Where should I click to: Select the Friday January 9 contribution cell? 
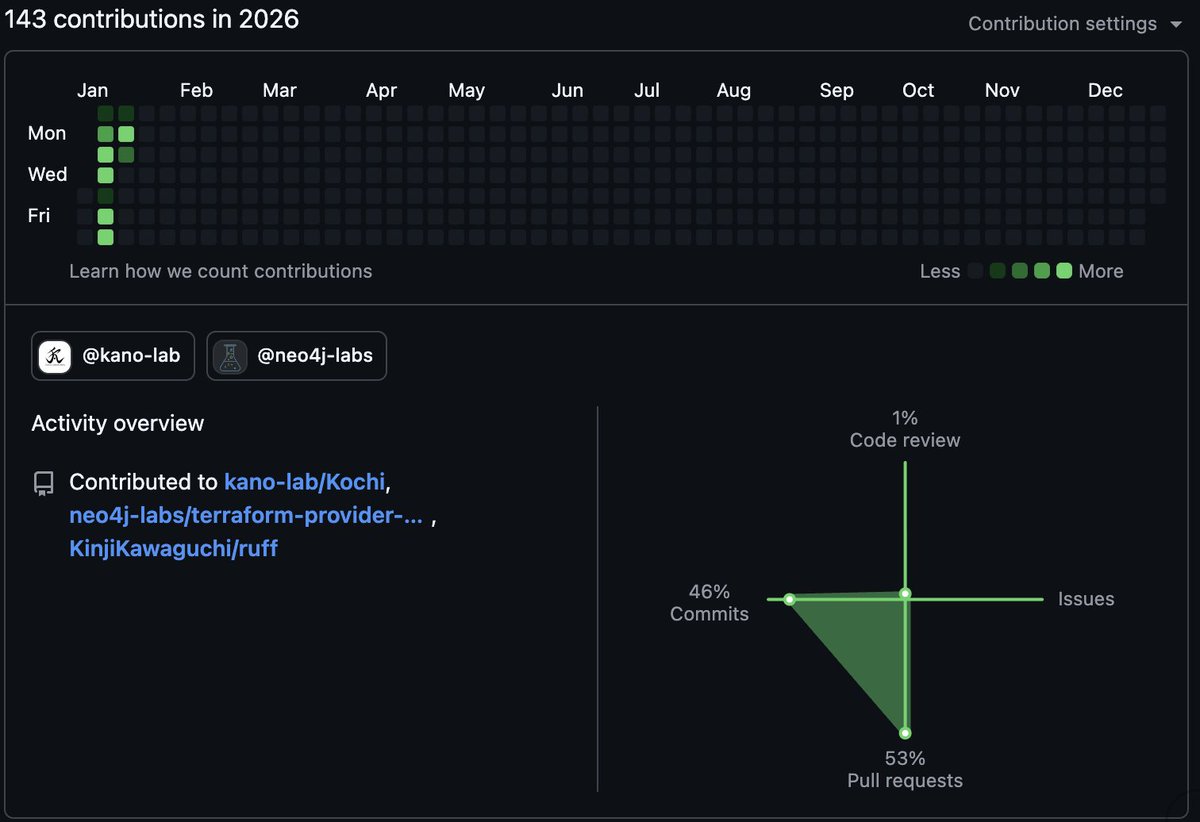[105, 216]
